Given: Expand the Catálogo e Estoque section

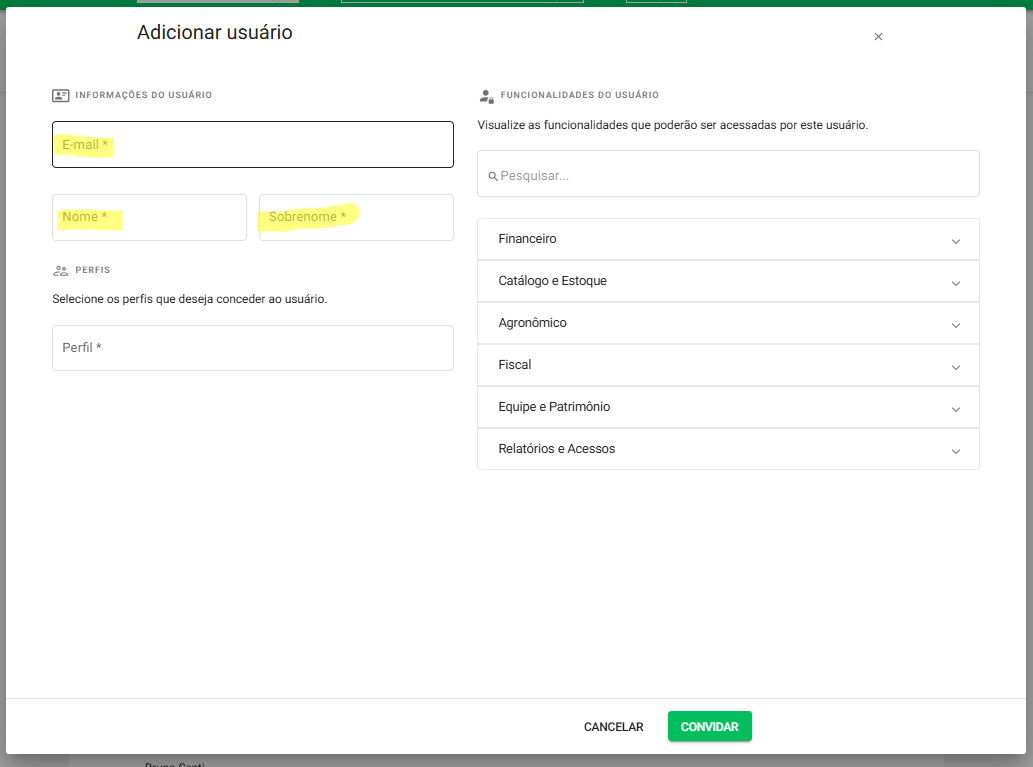Looking at the screenshot, I should tap(727, 282).
